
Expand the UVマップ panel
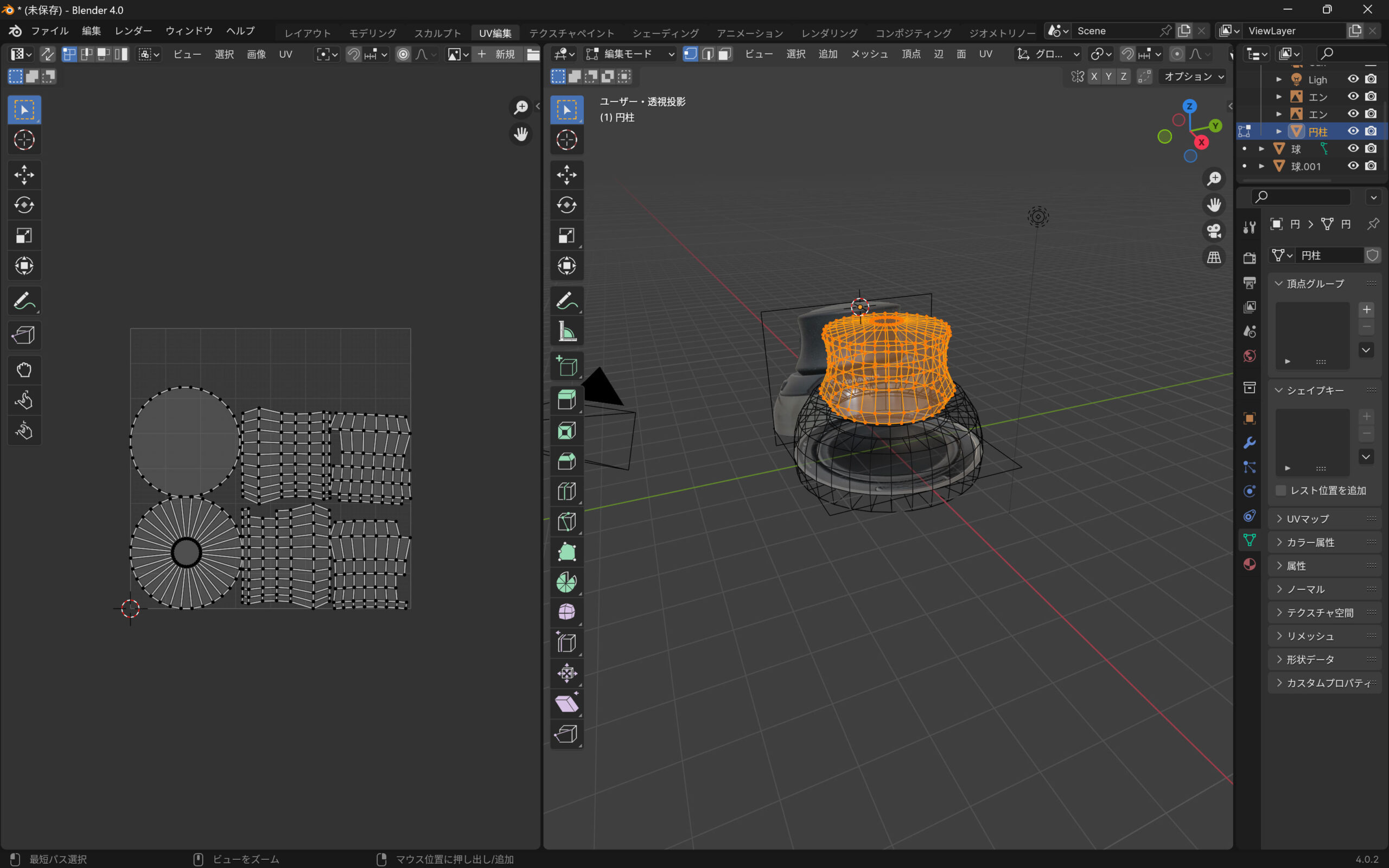pyautogui.click(x=1308, y=519)
